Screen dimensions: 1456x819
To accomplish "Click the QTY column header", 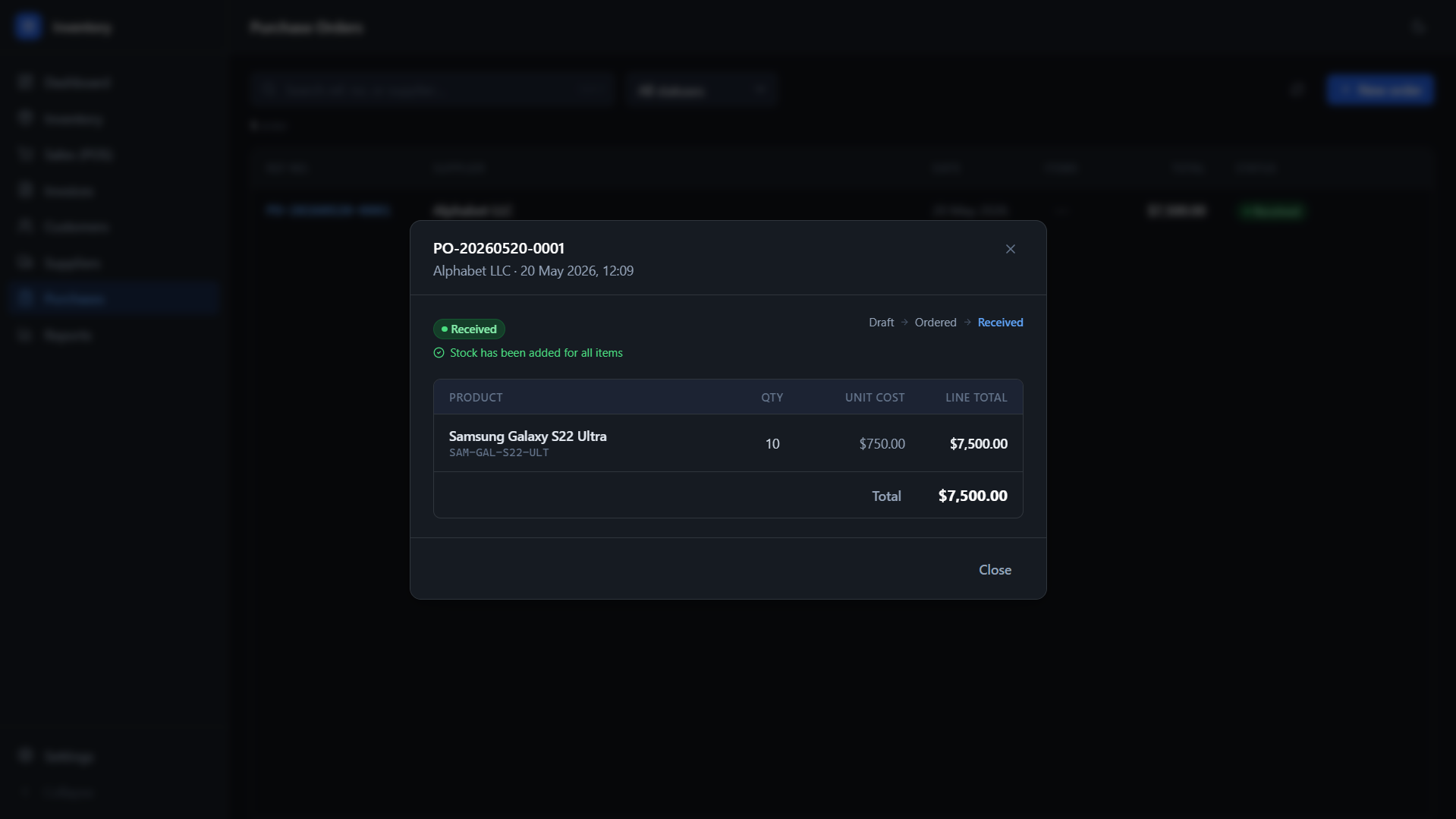I will pos(772,397).
